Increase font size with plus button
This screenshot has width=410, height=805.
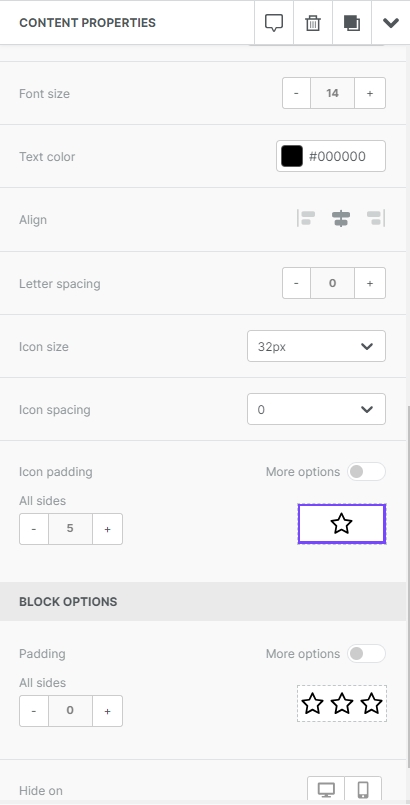tap(369, 93)
